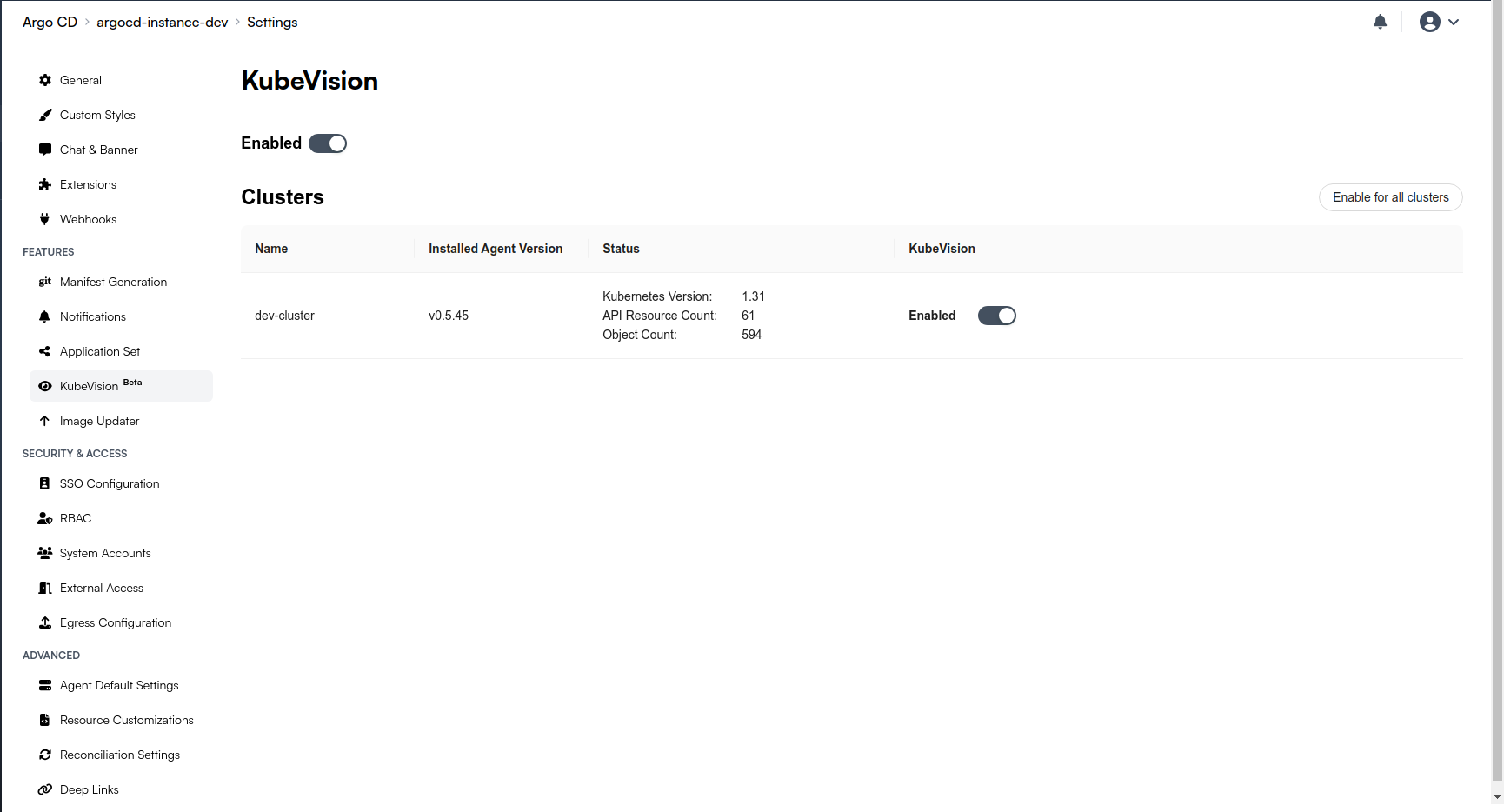Click the Reconciliation Settings sync icon

point(45,755)
